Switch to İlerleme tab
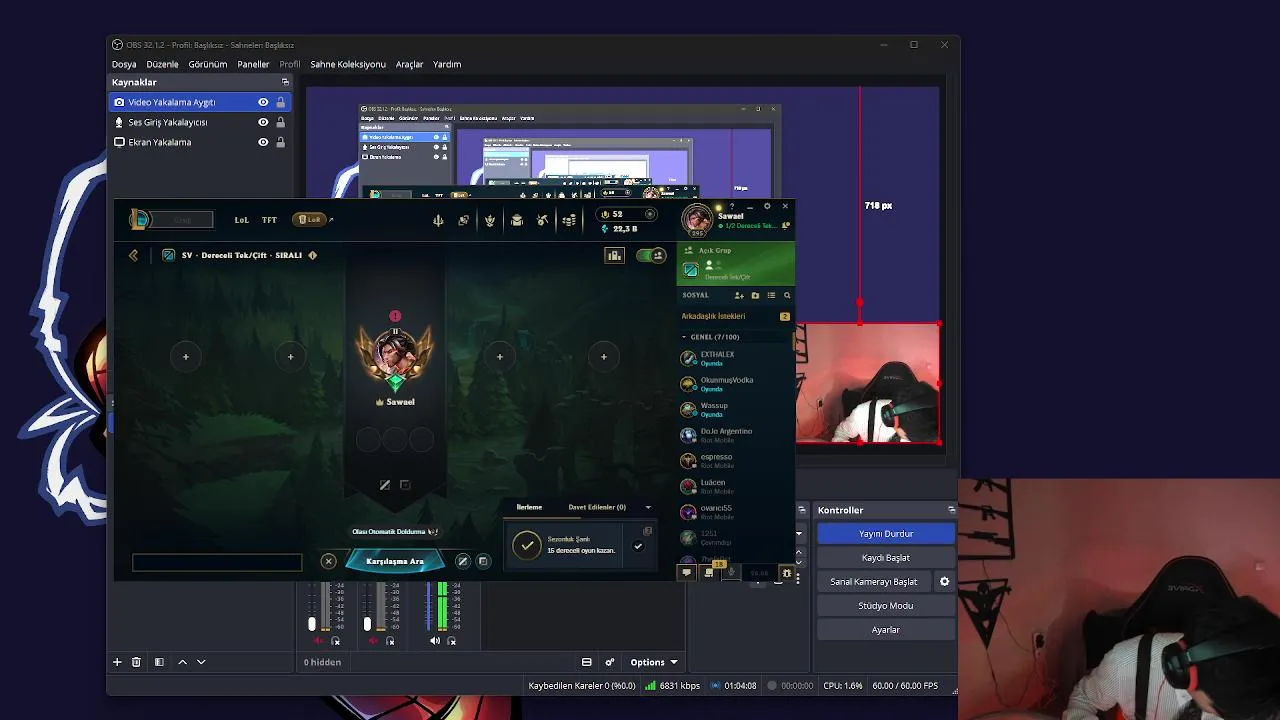 (x=529, y=507)
